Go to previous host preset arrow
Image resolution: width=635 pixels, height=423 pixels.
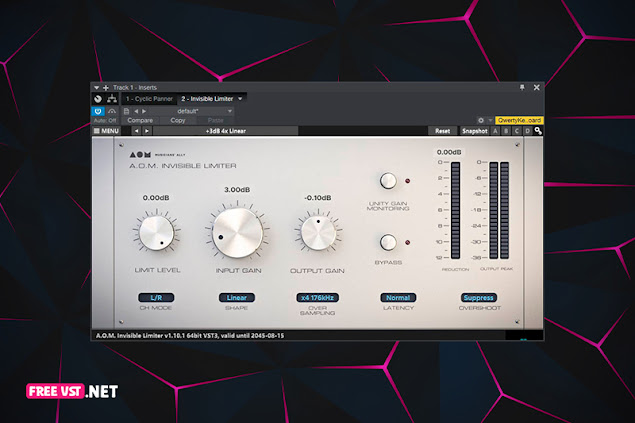[x=136, y=111]
